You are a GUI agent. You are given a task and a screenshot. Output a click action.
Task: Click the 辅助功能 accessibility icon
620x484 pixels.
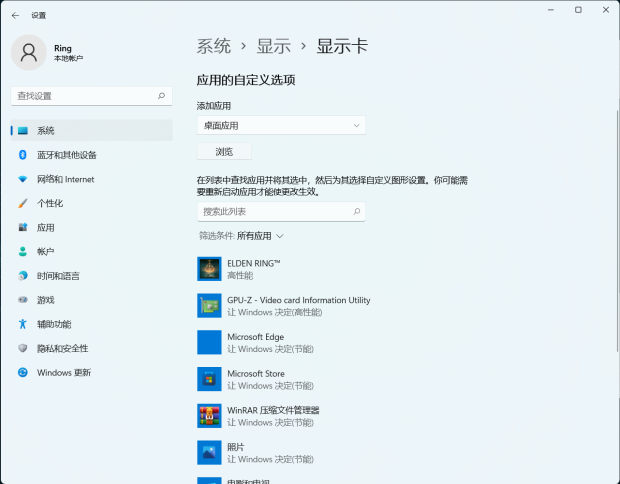(23, 324)
